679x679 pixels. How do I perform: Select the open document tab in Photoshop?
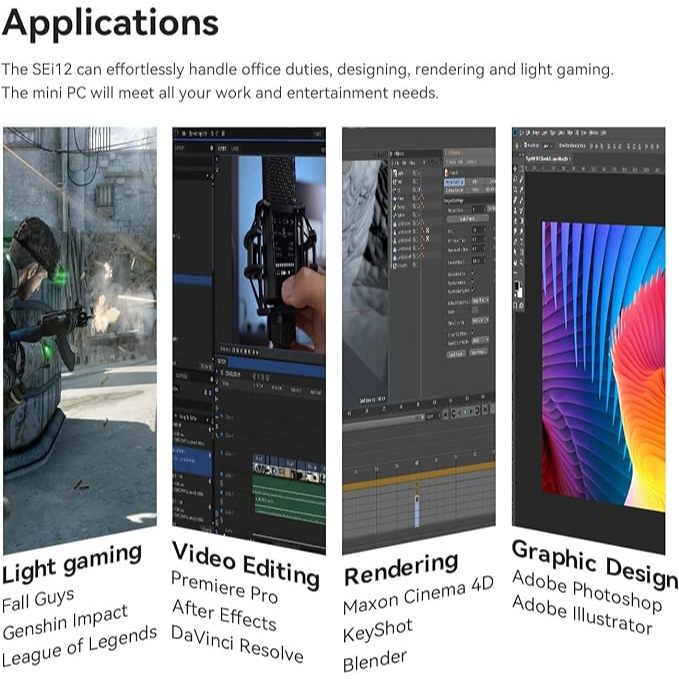[x=548, y=158]
